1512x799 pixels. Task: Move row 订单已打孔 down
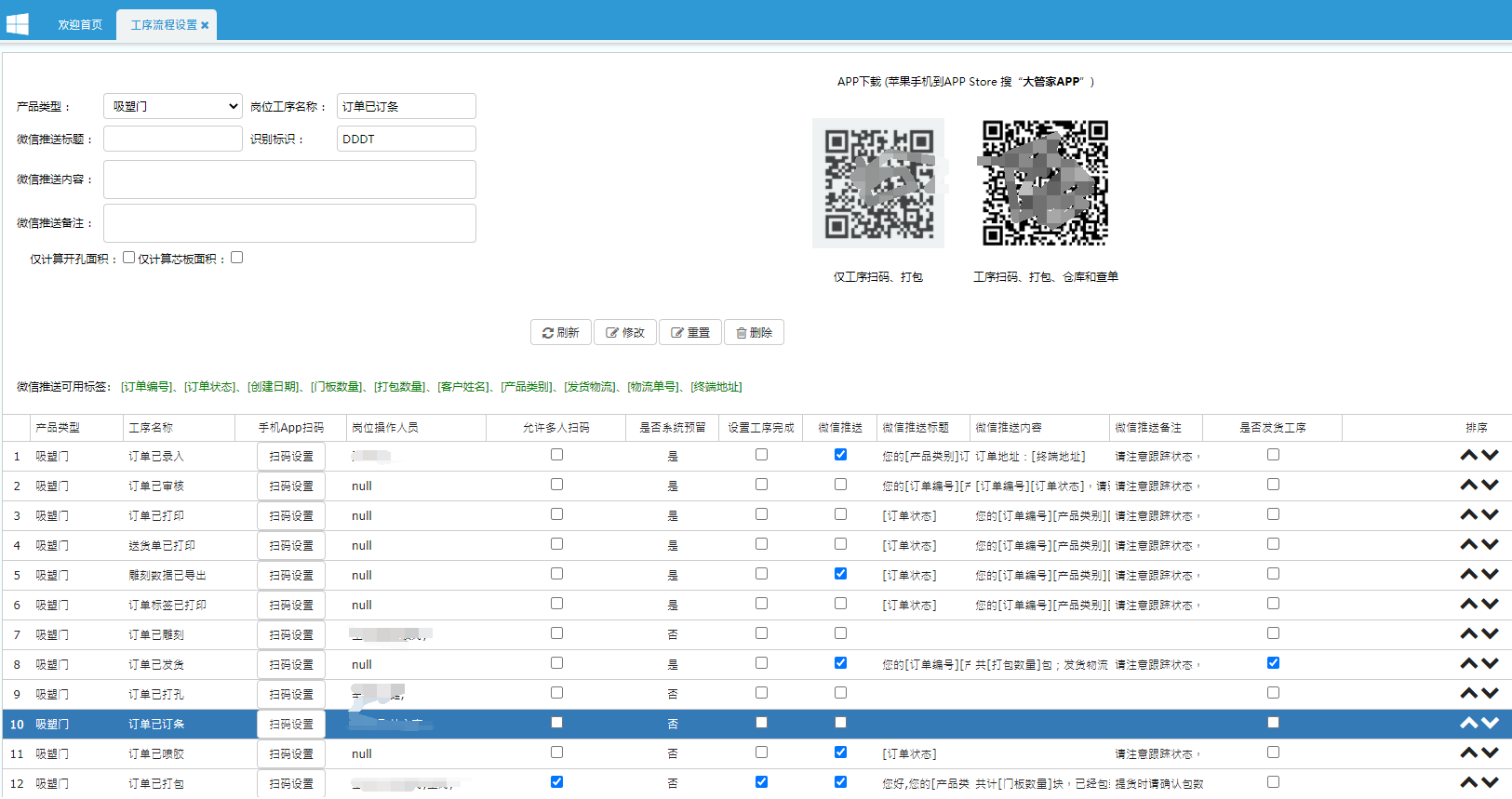[1490, 694]
